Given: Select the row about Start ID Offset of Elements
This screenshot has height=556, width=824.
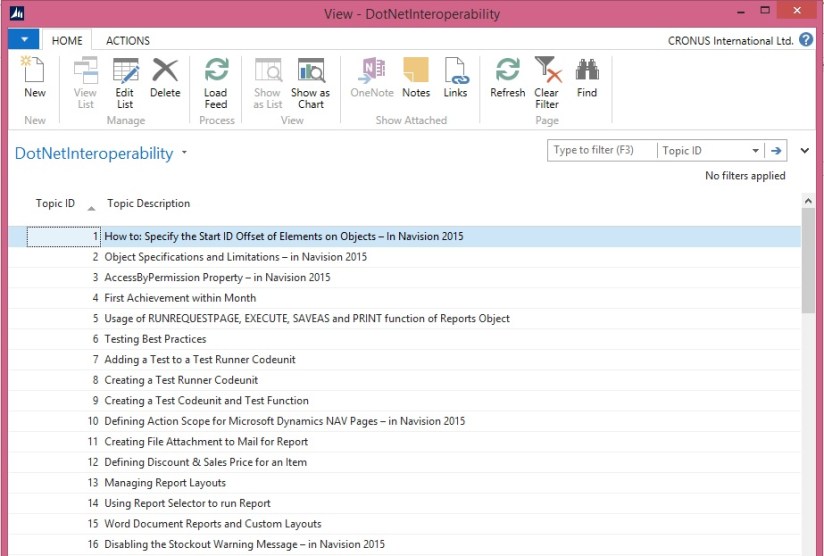Looking at the screenshot, I should tap(405, 236).
